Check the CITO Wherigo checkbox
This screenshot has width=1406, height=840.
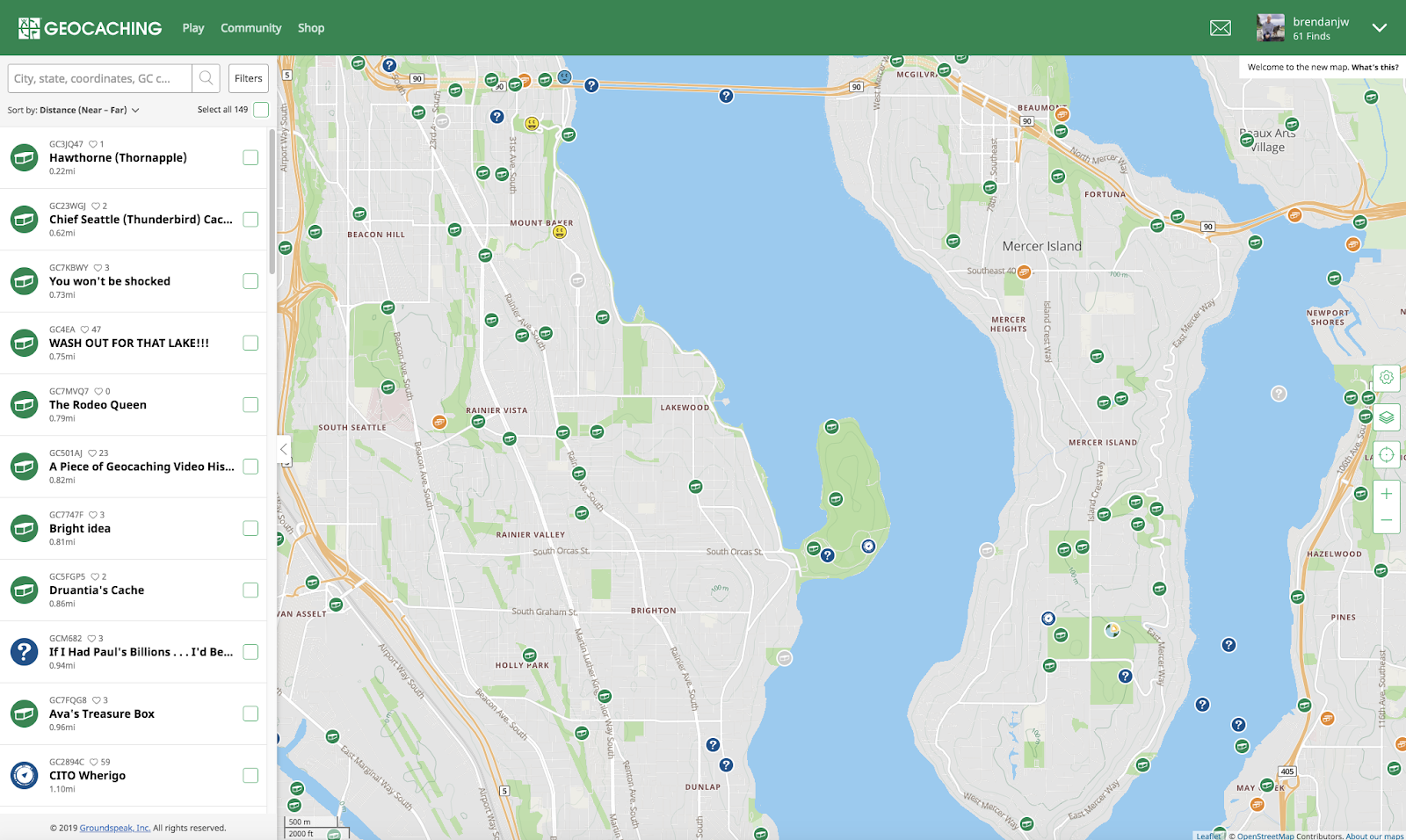tap(250, 775)
